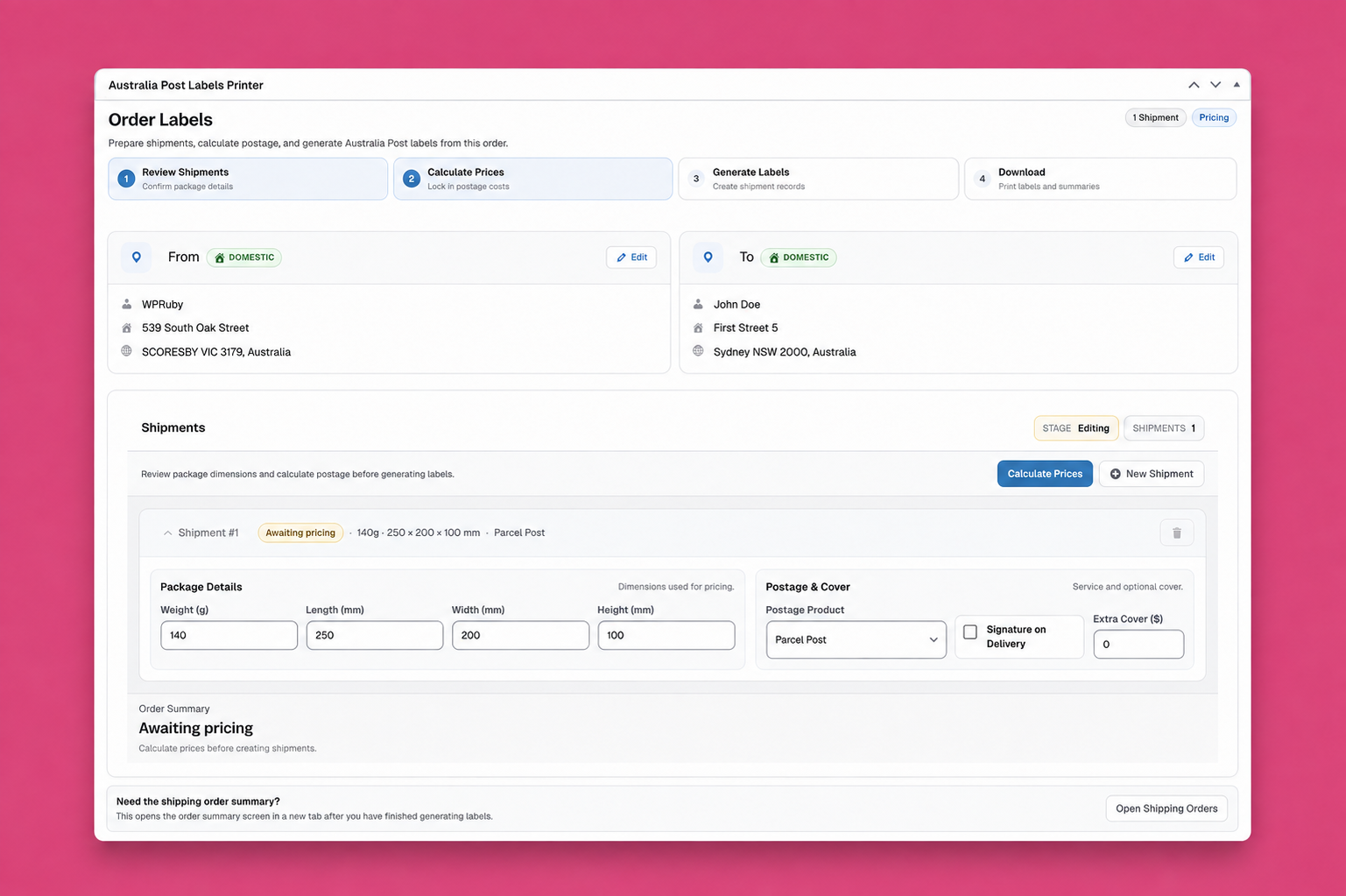This screenshot has width=1346, height=896.
Task: Click the person icon beside John Doe
Action: pyautogui.click(x=698, y=304)
